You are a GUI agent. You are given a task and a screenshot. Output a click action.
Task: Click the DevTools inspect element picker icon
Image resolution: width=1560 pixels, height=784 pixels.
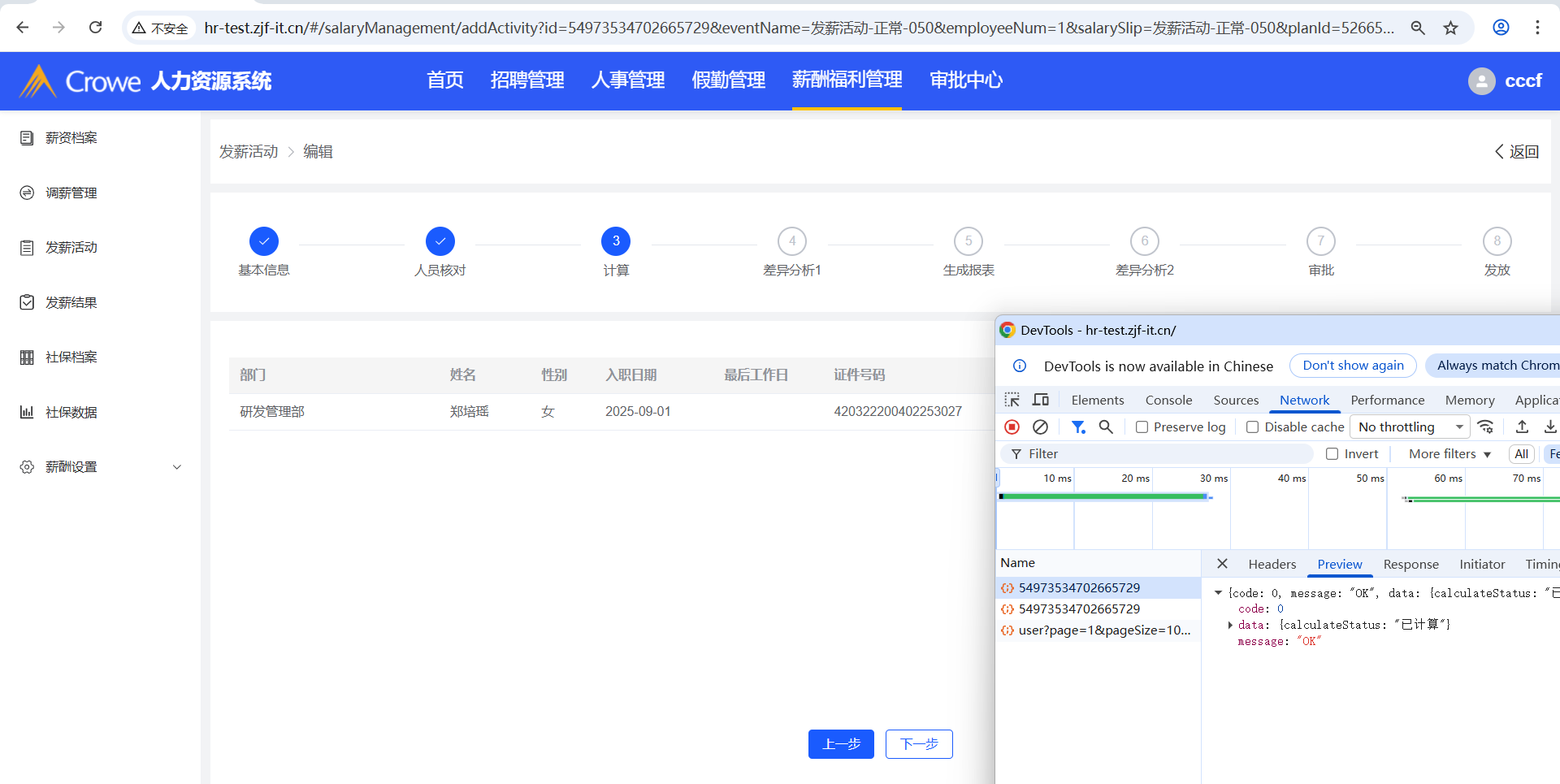coord(1012,400)
